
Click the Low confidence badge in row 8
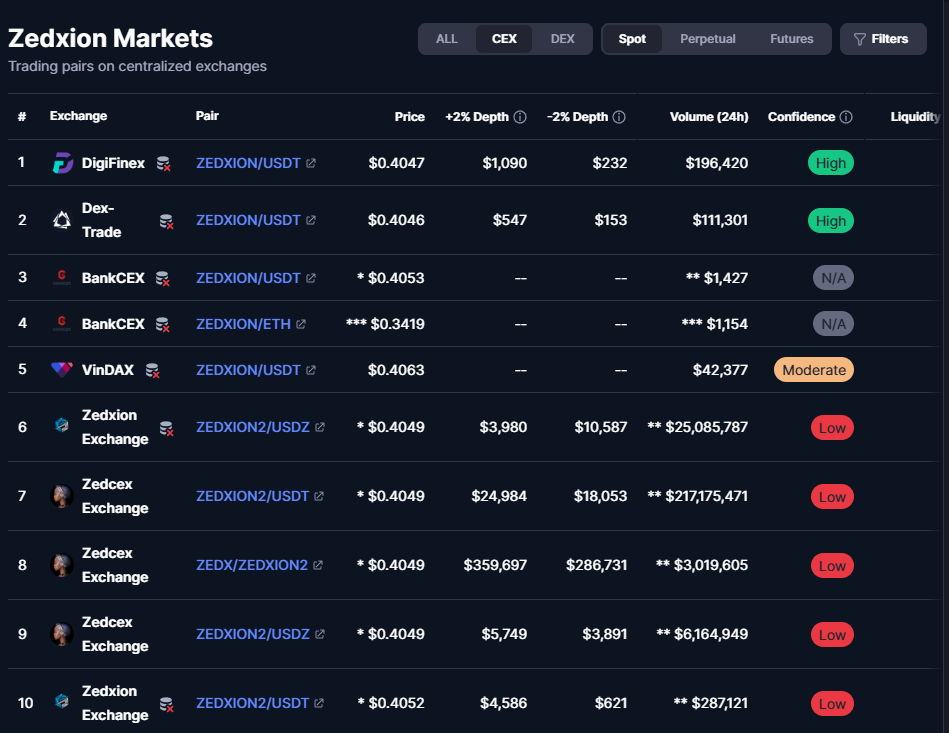(x=832, y=566)
